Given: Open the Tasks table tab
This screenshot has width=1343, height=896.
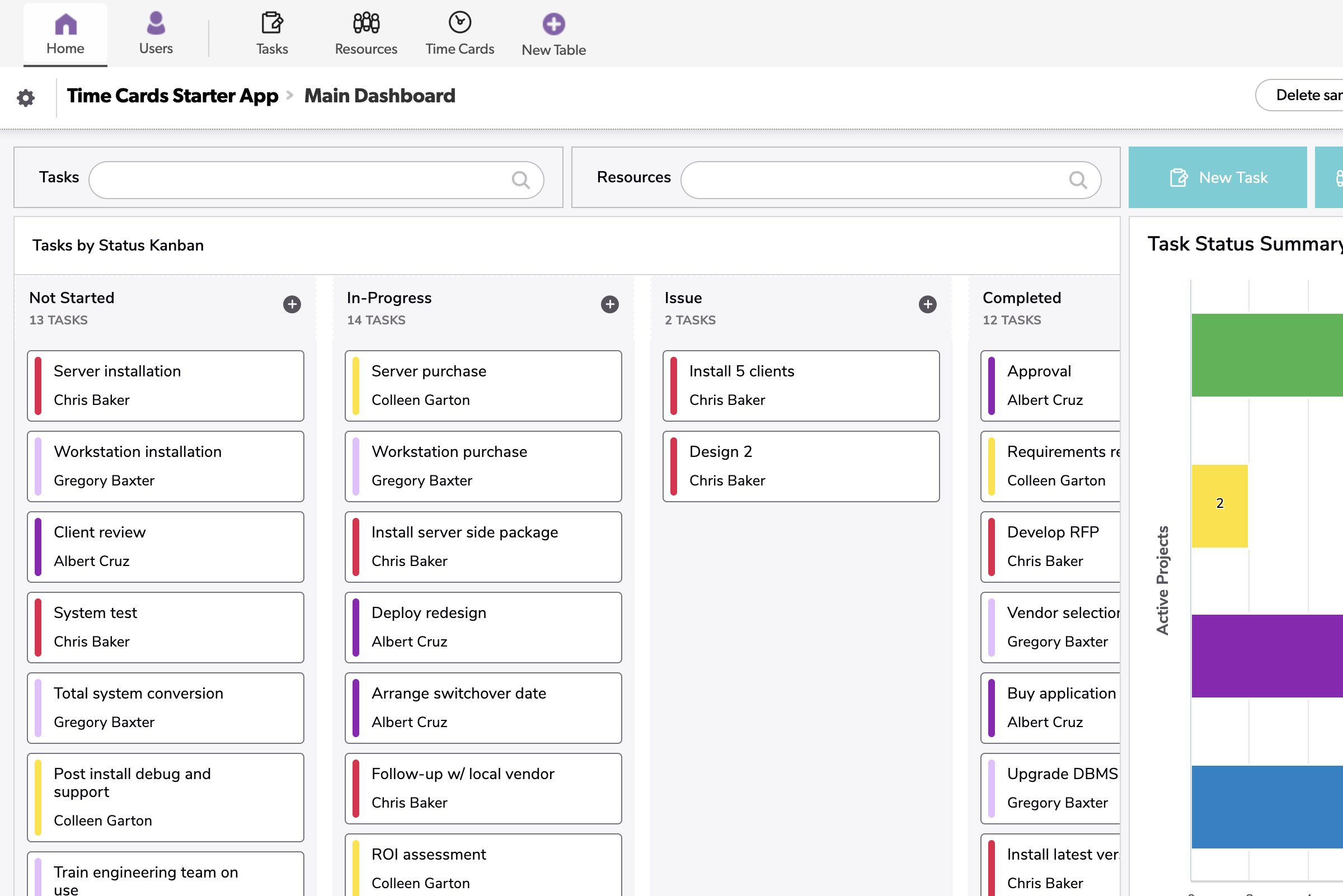Looking at the screenshot, I should point(271,34).
